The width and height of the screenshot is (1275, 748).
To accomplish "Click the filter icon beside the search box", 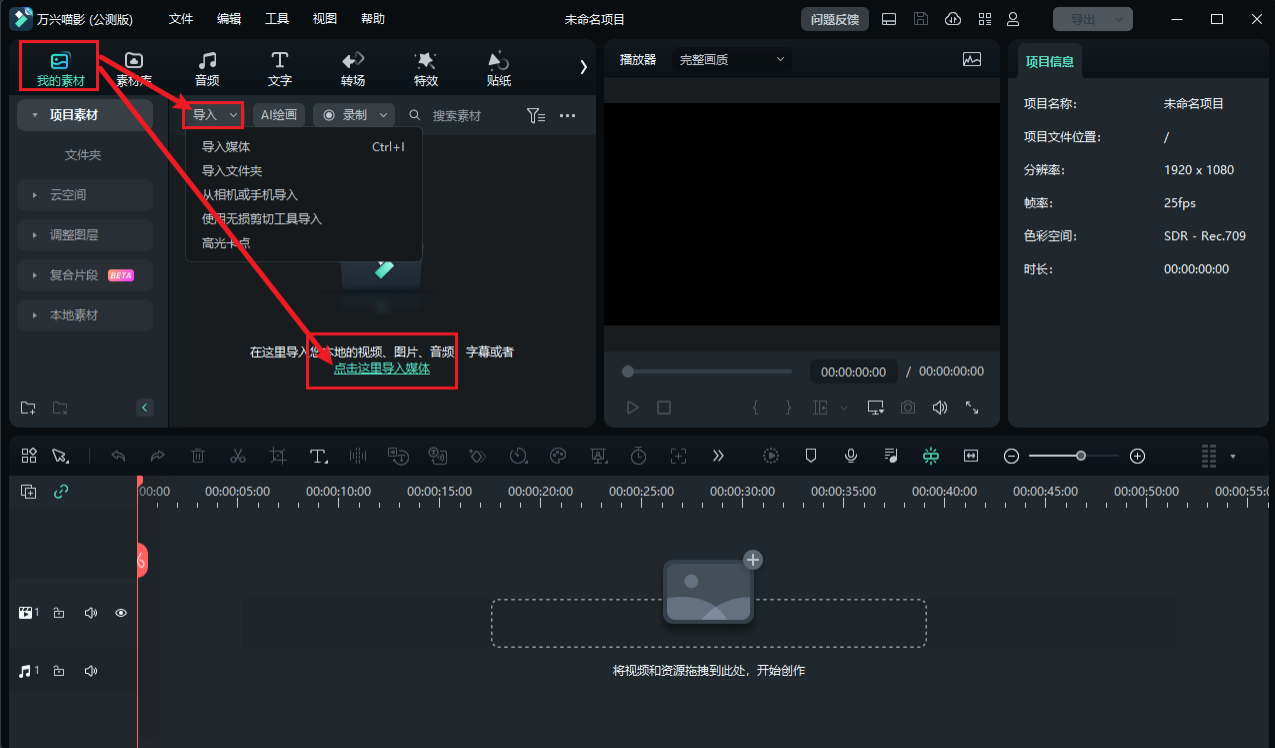I will (x=536, y=116).
